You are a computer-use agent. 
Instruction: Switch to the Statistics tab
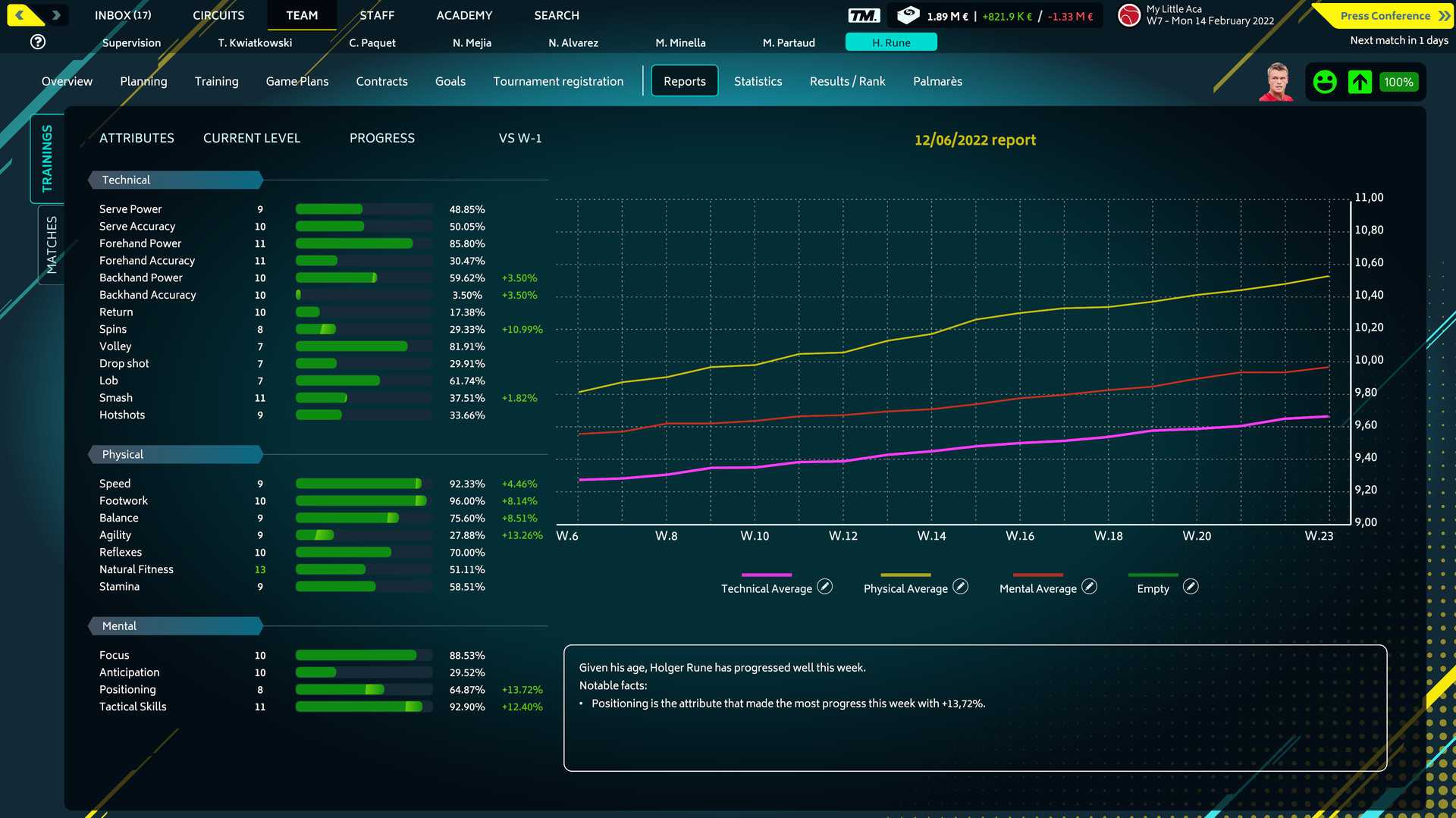[x=758, y=81]
